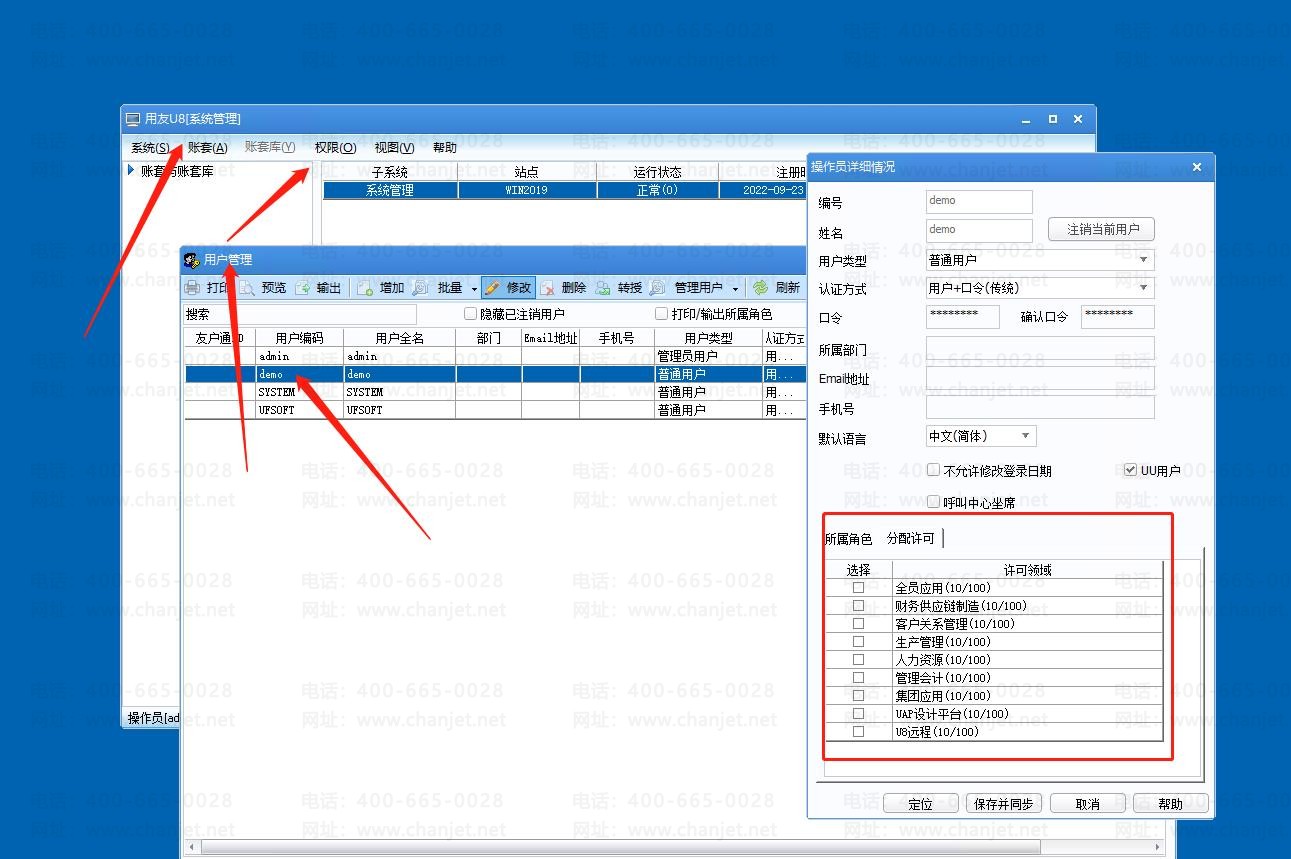Open the 帮助 menu

[x=445, y=147]
